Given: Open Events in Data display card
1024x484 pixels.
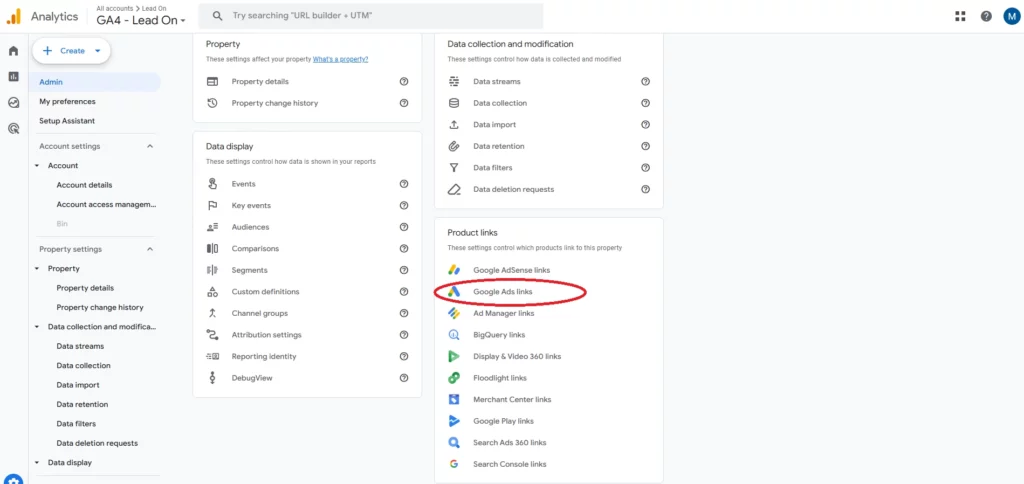Looking at the screenshot, I should (x=244, y=184).
